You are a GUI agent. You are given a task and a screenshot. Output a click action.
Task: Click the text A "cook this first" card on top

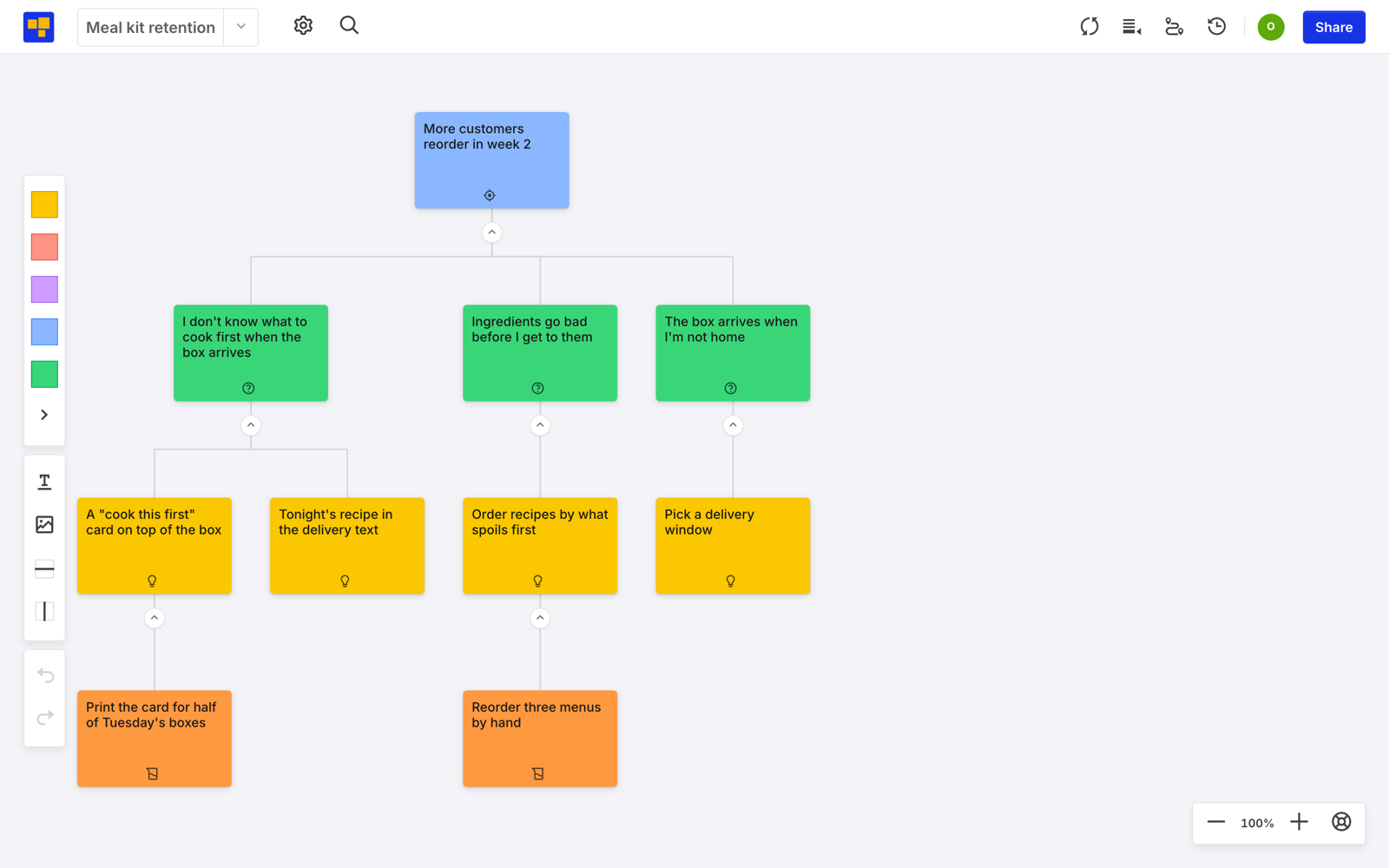pos(154,522)
